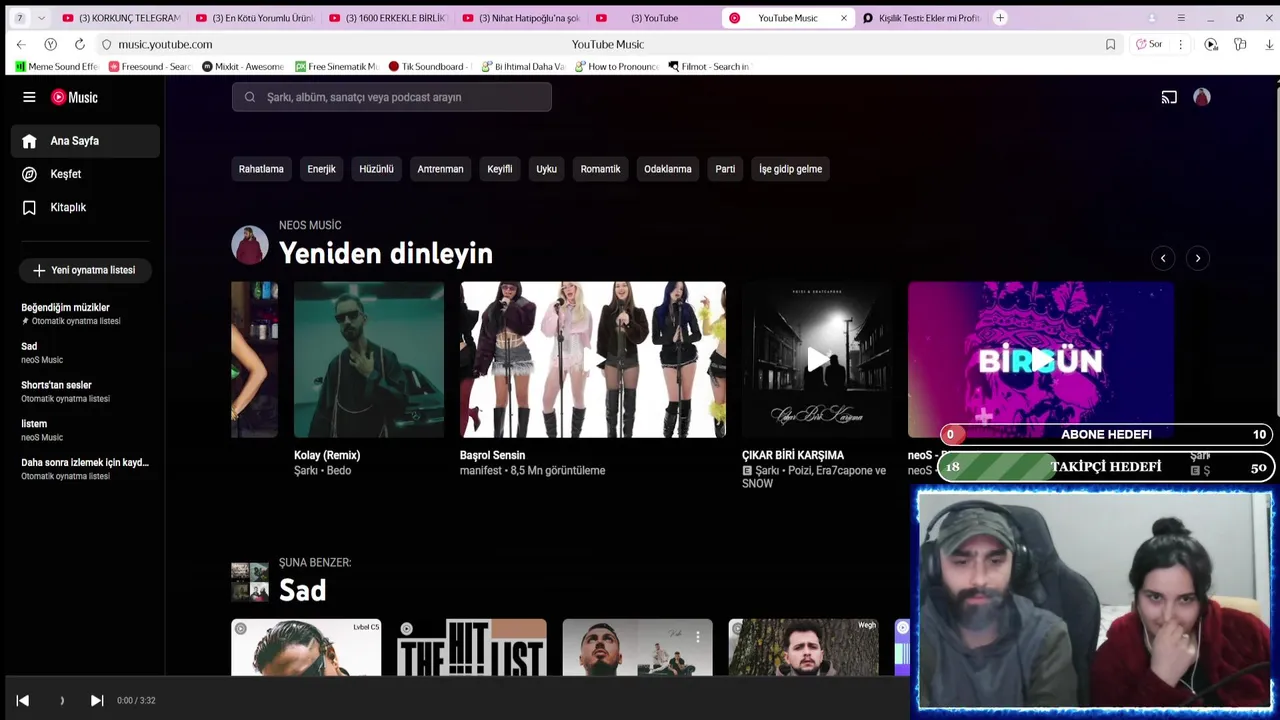The image size is (1280, 720).
Task: Select the Odaklanma mood chip
Action: tap(667, 169)
